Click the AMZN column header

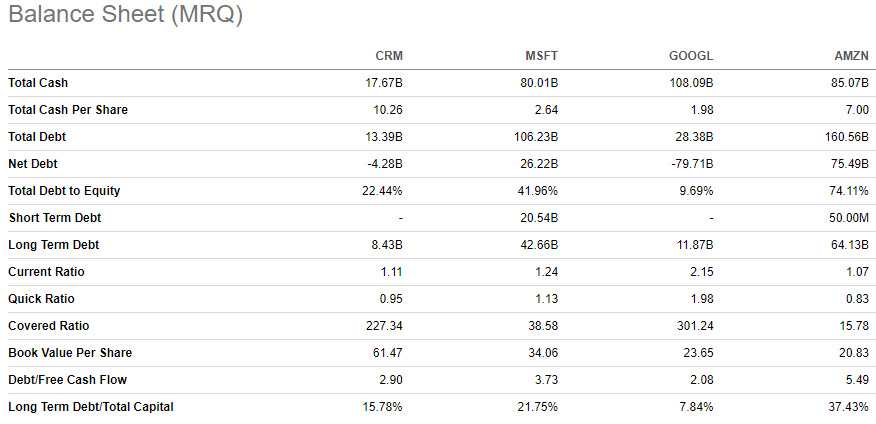tap(853, 56)
